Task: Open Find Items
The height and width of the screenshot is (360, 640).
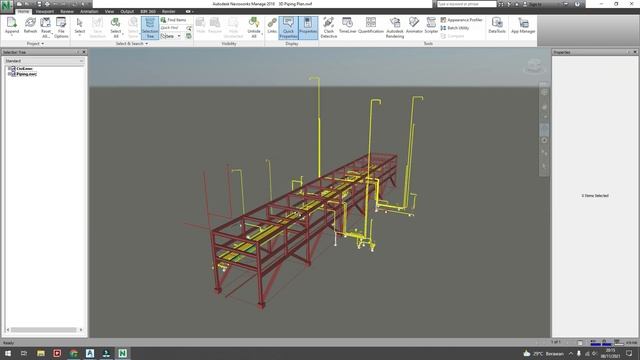Action: point(173,20)
